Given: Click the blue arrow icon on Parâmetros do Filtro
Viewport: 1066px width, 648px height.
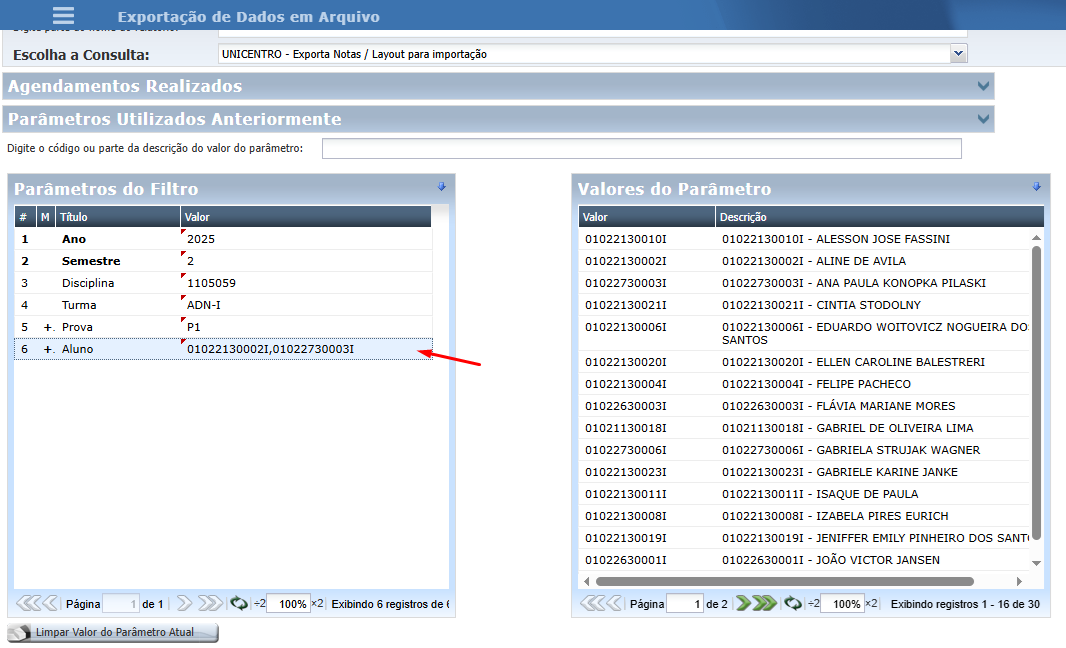Looking at the screenshot, I should point(441,187).
